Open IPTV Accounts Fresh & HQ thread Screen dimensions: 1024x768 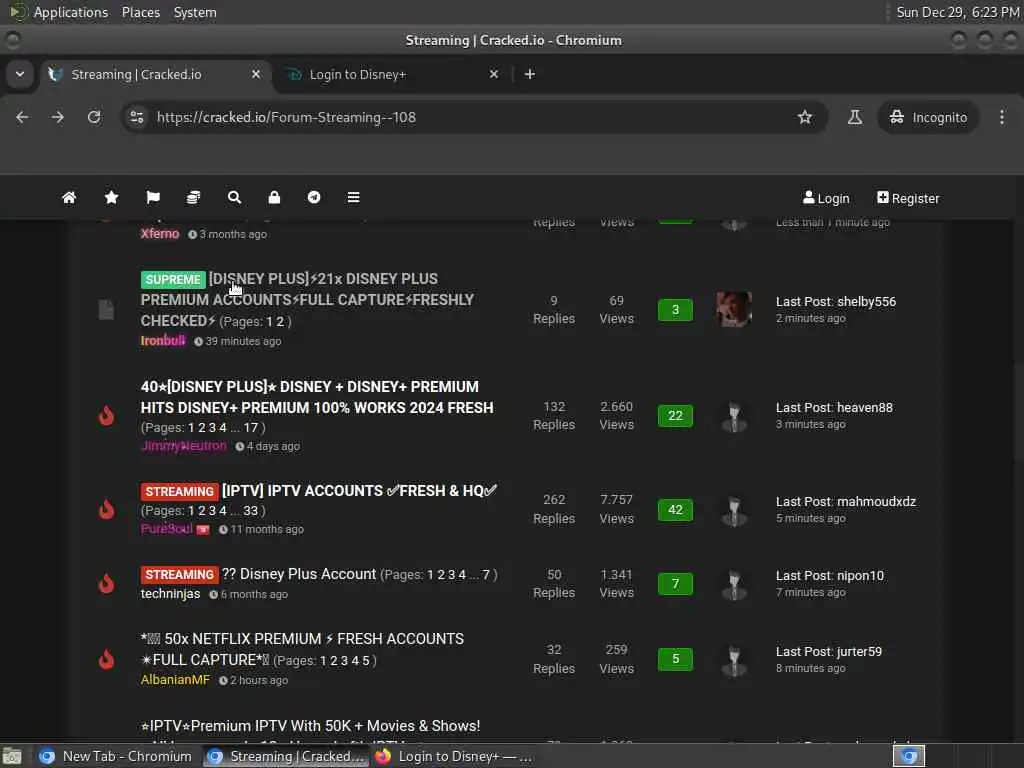(x=359, y=490)
